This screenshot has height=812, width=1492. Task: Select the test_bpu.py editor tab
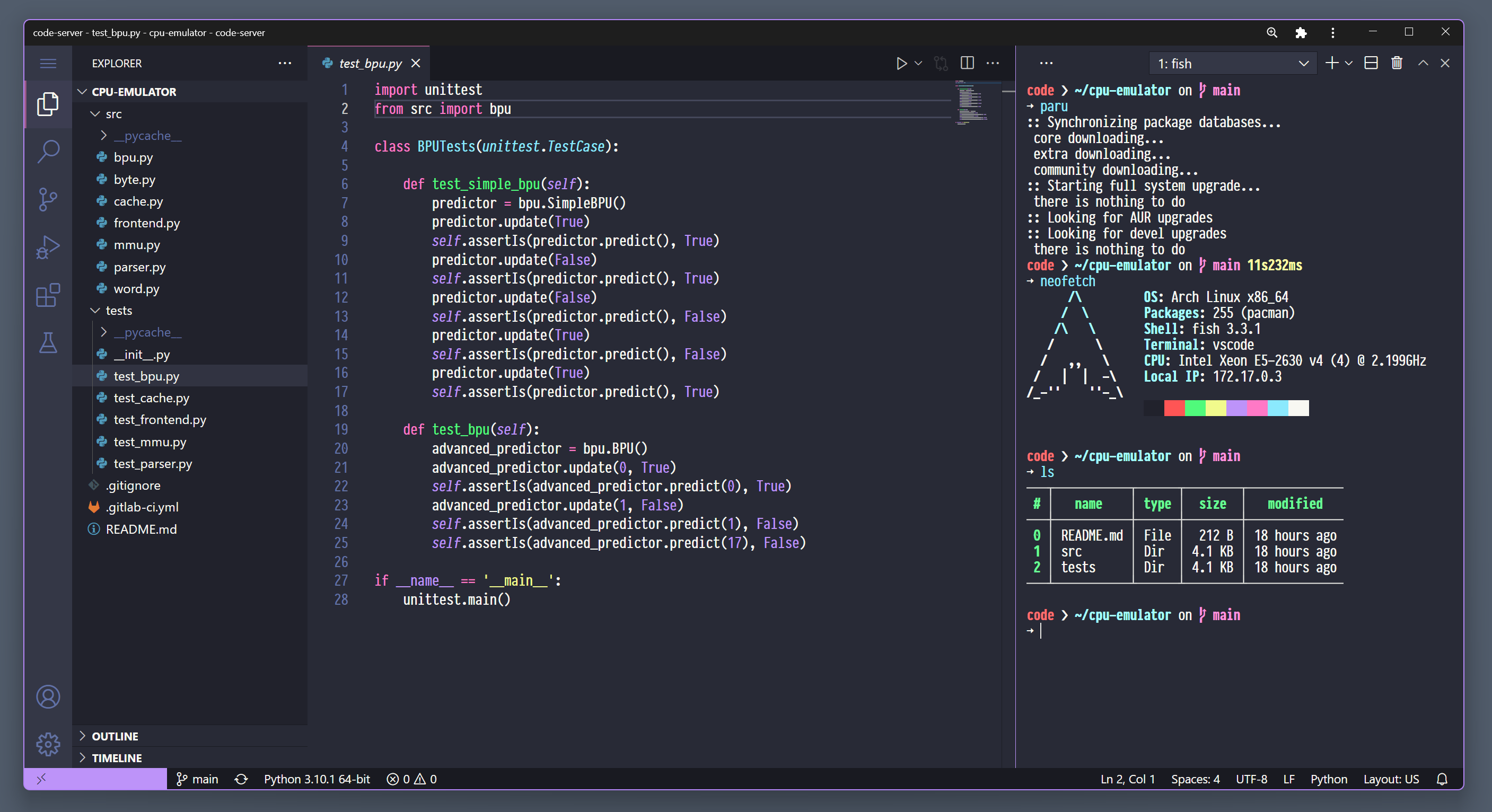pyautogui.click(x=370, y=63)
